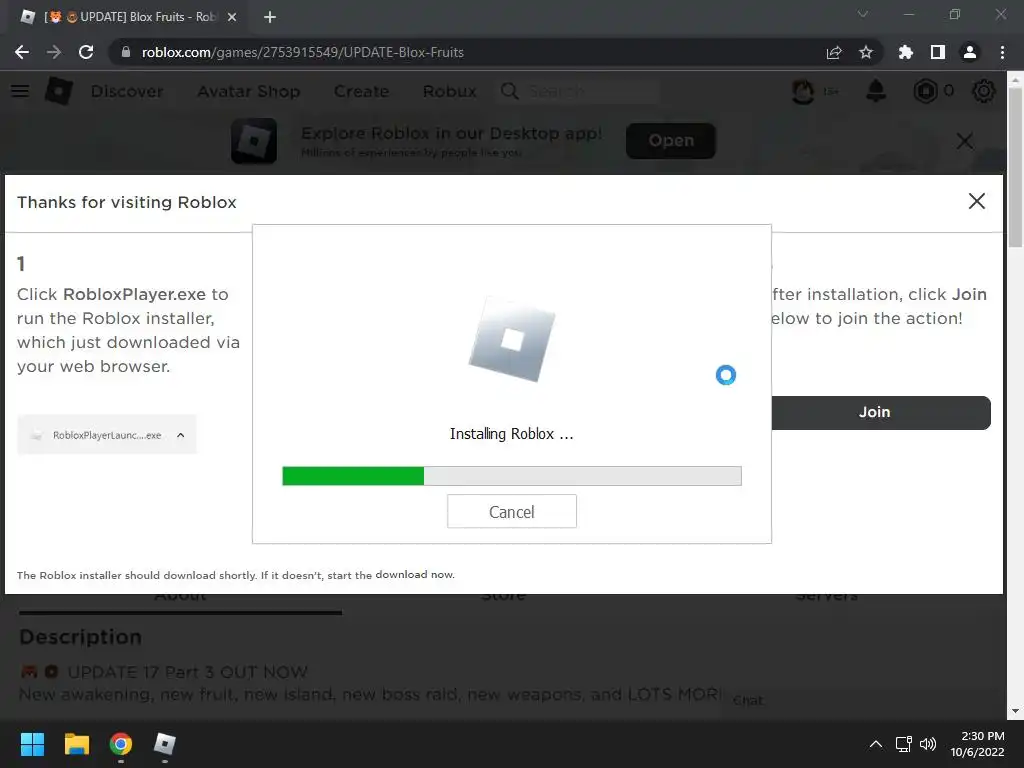
Task: Click Open on the Desktop app banner
Action: [x=671, y=140]
